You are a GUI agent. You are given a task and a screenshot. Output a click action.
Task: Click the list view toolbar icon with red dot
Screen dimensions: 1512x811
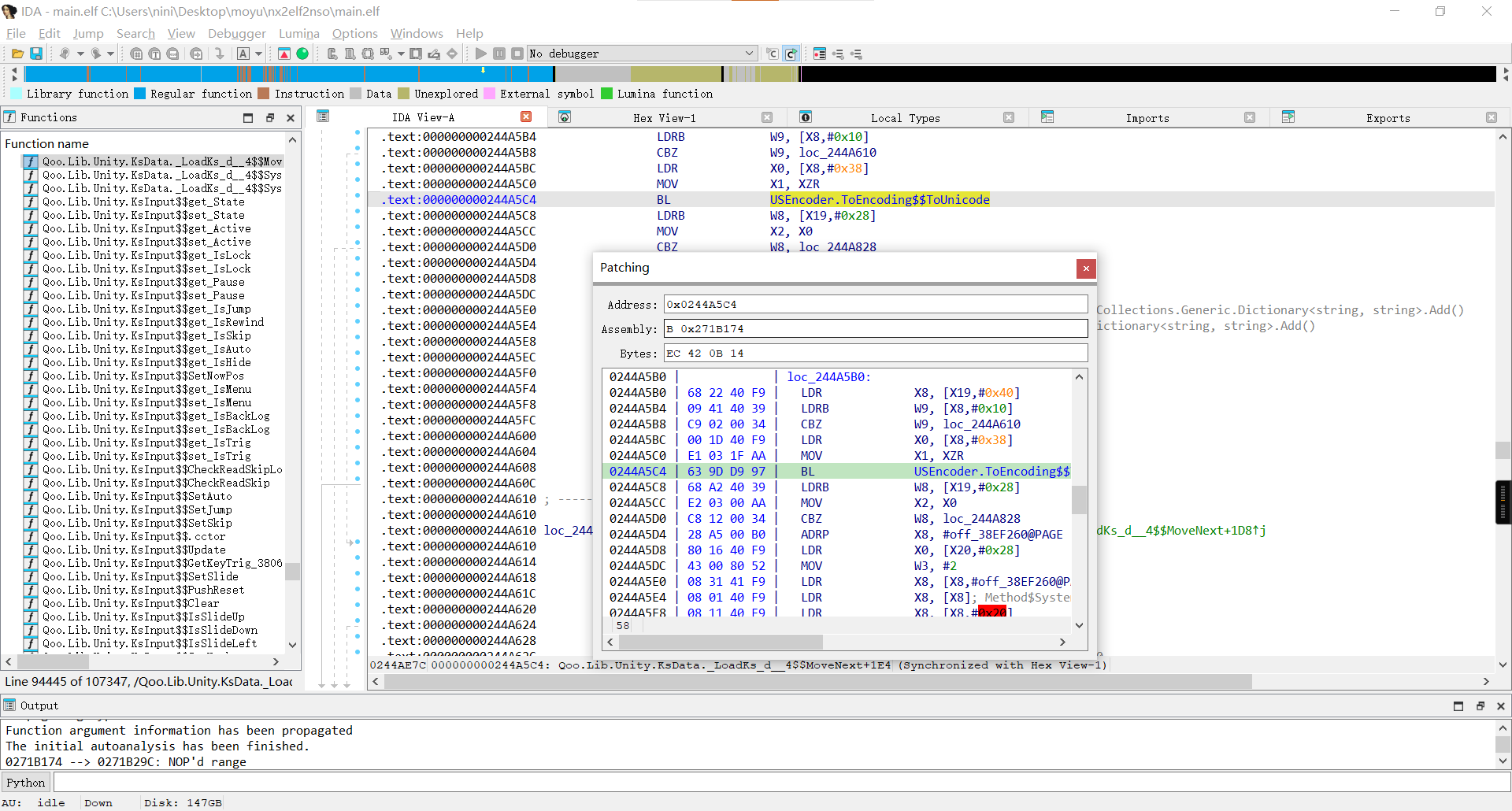pos(820,54)
